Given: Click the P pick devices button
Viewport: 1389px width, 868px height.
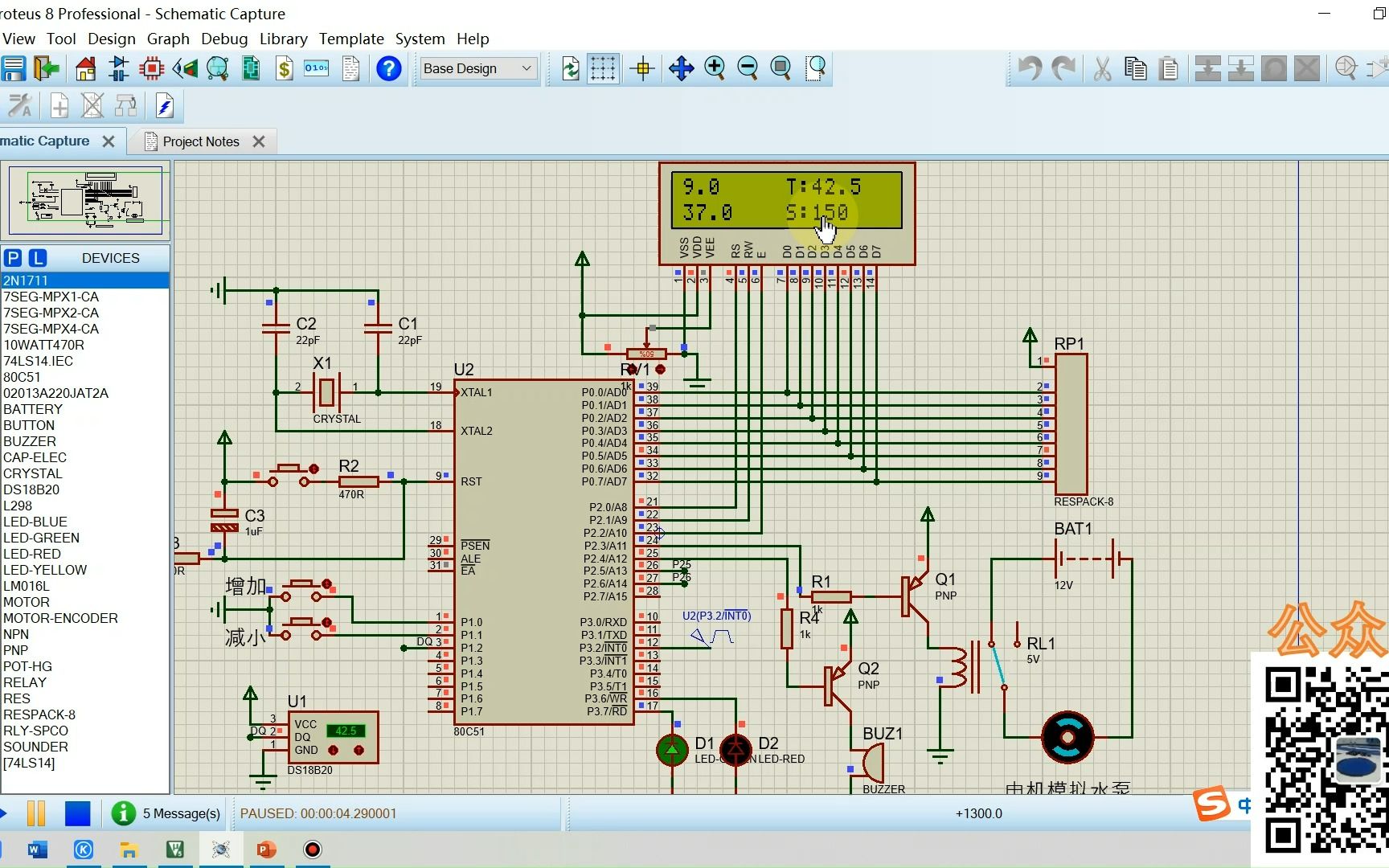Looking at the screenshot, I should tap(13, 258).
